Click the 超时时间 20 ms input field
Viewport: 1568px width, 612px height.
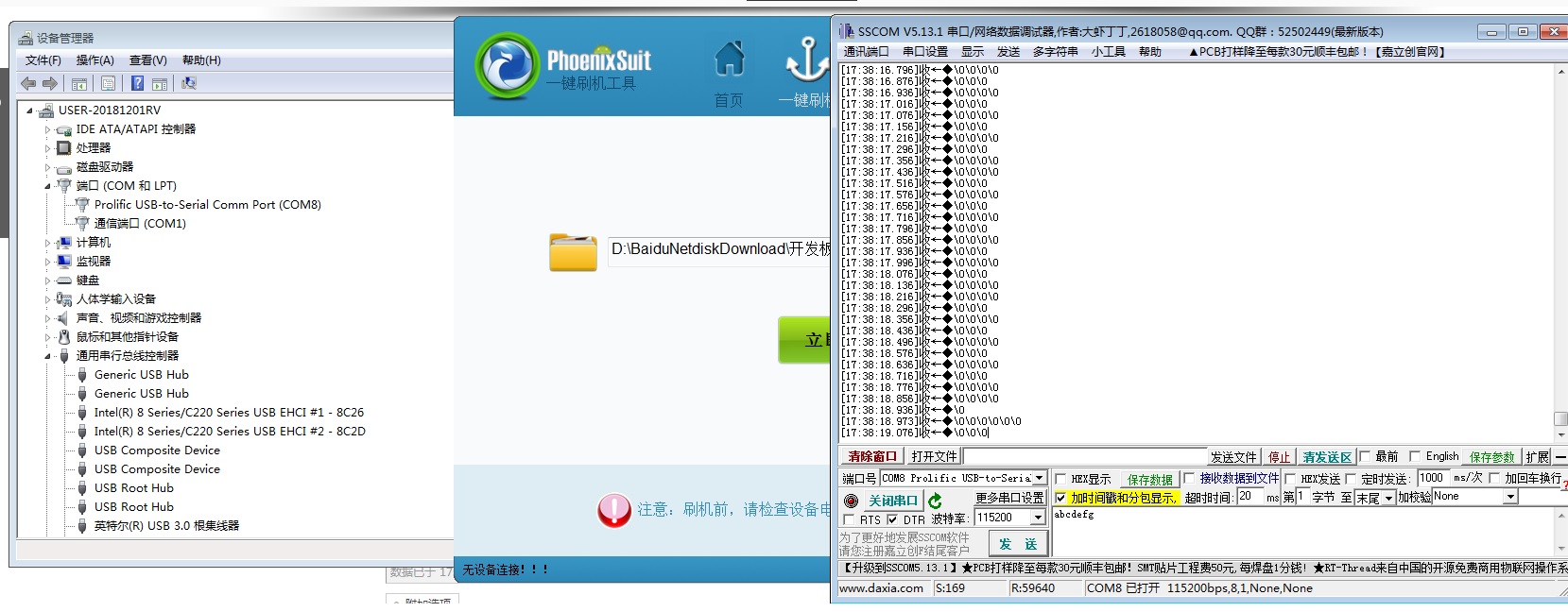click(1249, 497)
